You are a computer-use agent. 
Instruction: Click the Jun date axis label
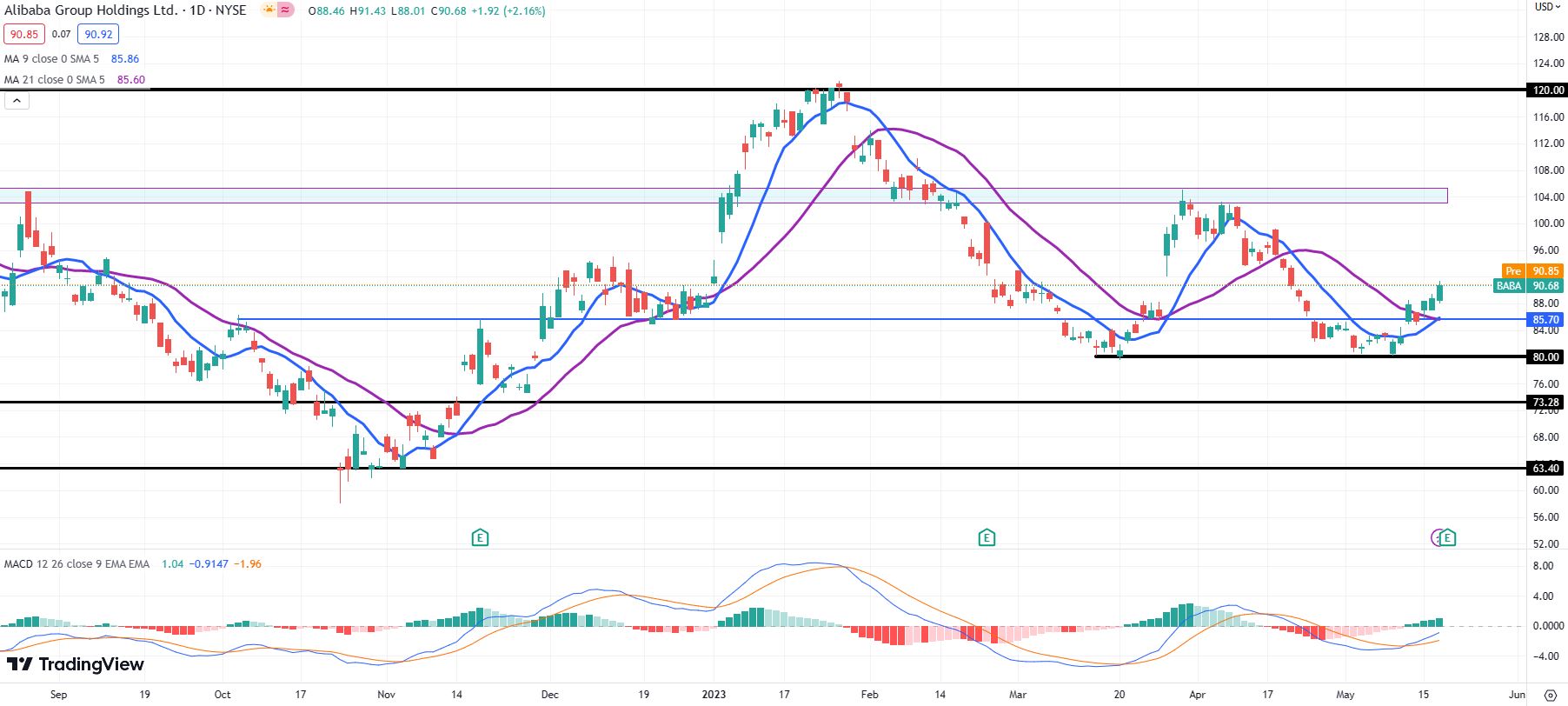(1517, 695)
